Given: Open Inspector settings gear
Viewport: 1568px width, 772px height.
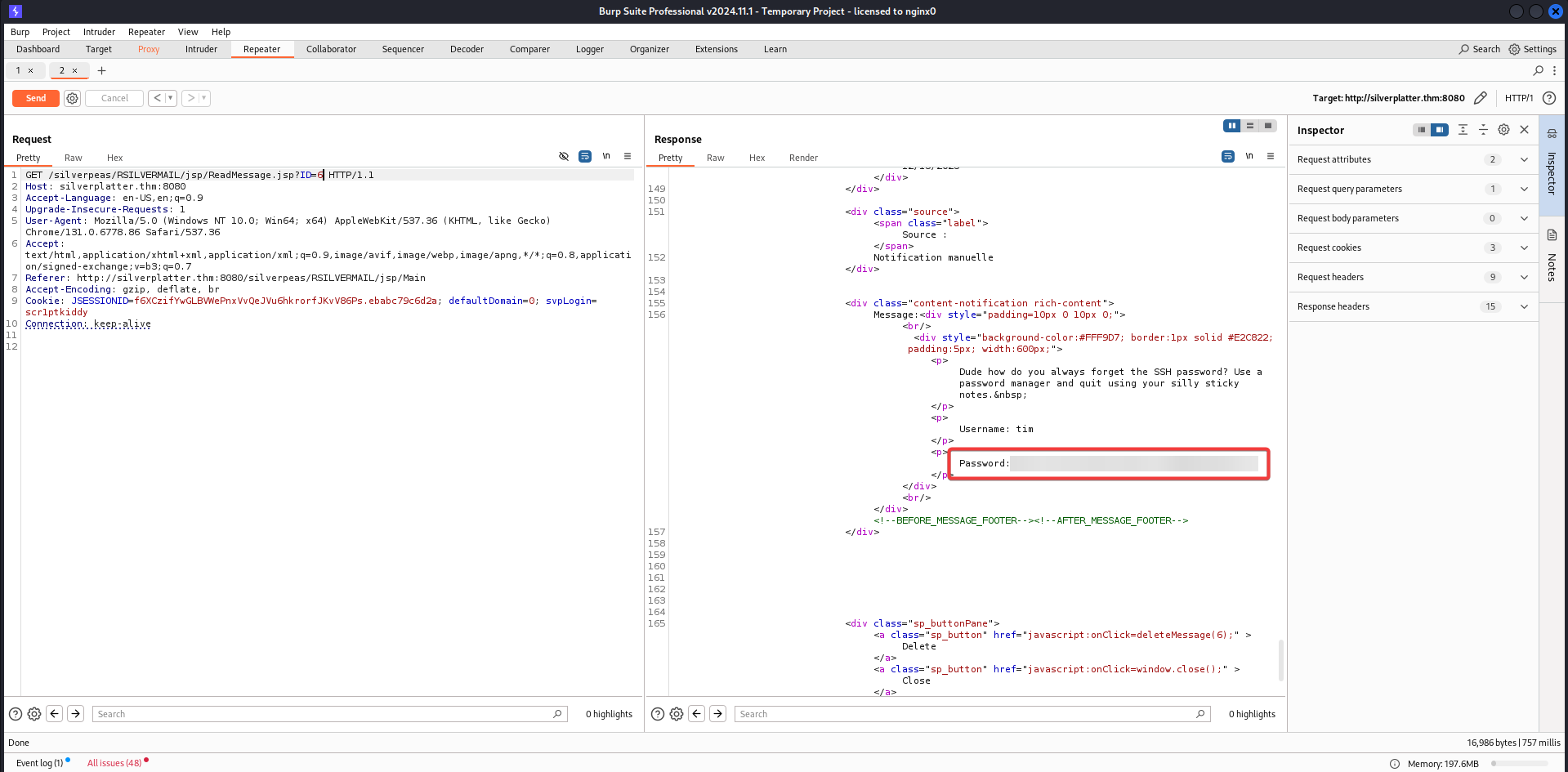Looking at the screenshot, I should 1503,130.
